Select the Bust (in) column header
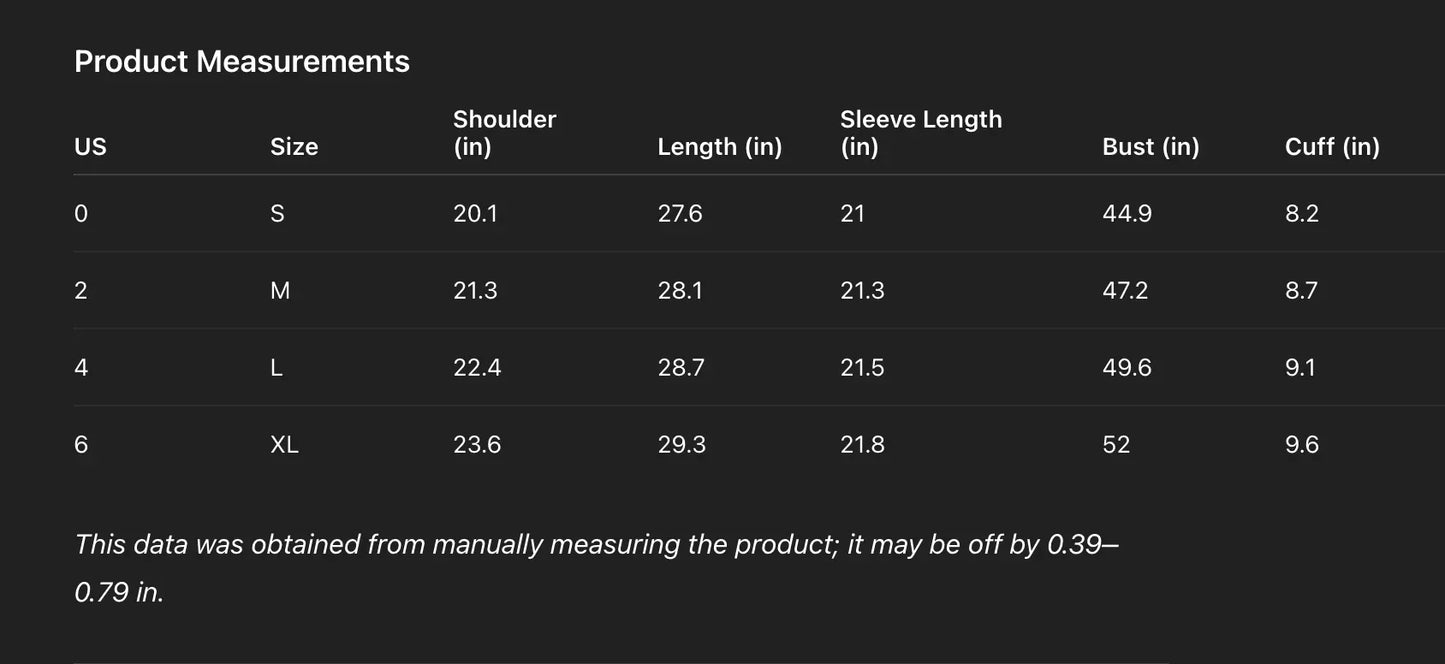Screen dimensions: 1445x664 [1150, 147]
